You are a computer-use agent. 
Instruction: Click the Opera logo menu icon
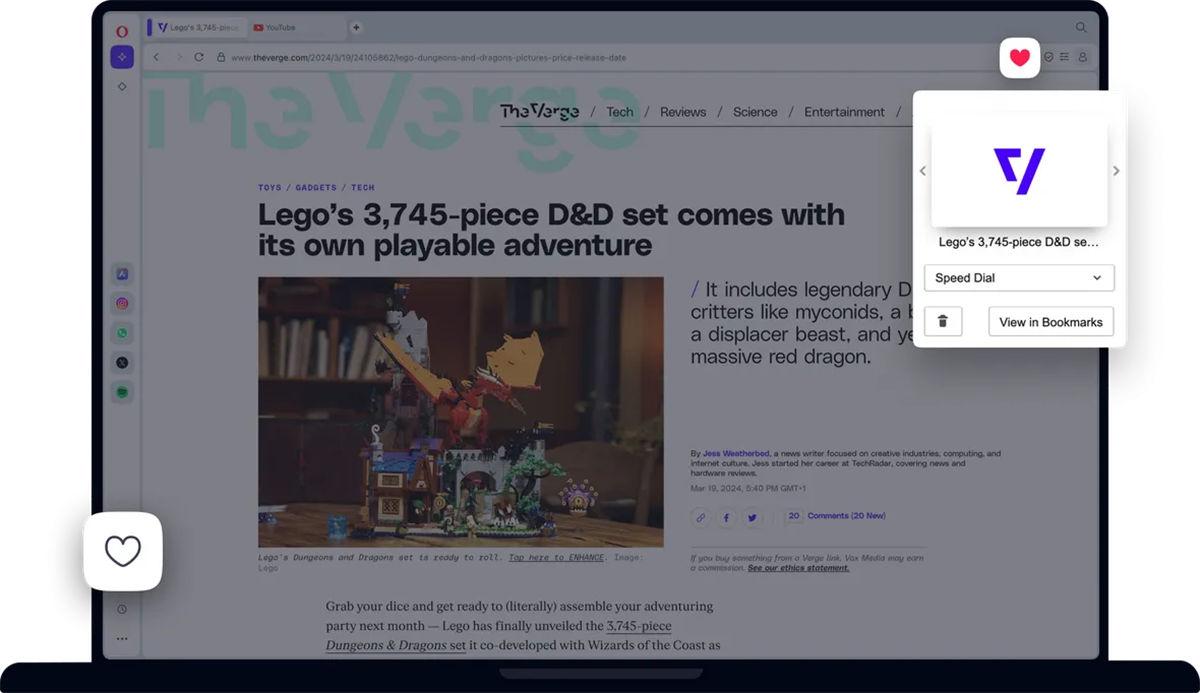[x=122, y=31]
